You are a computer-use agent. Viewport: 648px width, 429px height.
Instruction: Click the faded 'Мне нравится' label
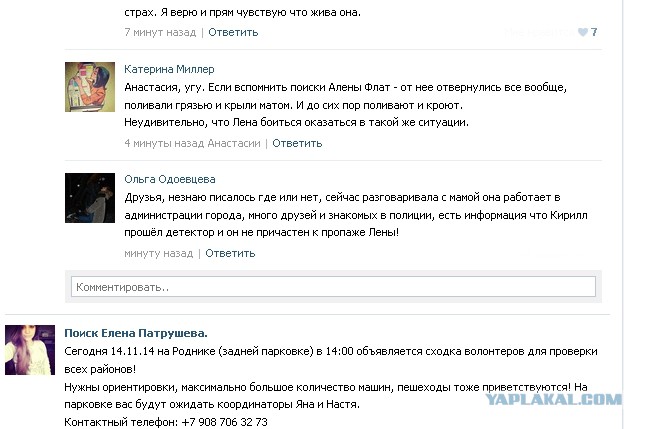pos(539,32)
